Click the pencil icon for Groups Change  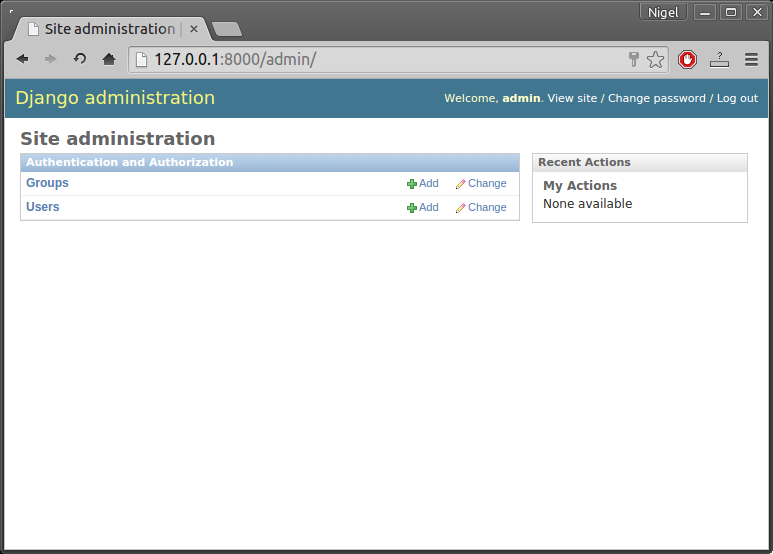point(460,184)
